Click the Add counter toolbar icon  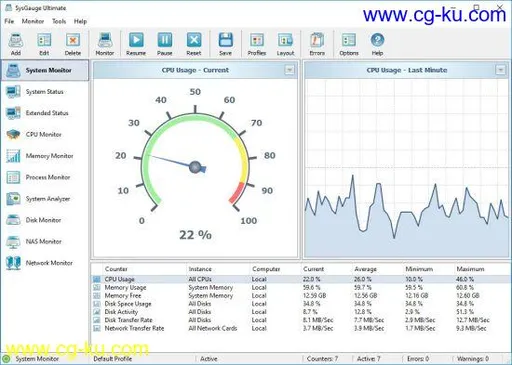(x=16, y=44)
